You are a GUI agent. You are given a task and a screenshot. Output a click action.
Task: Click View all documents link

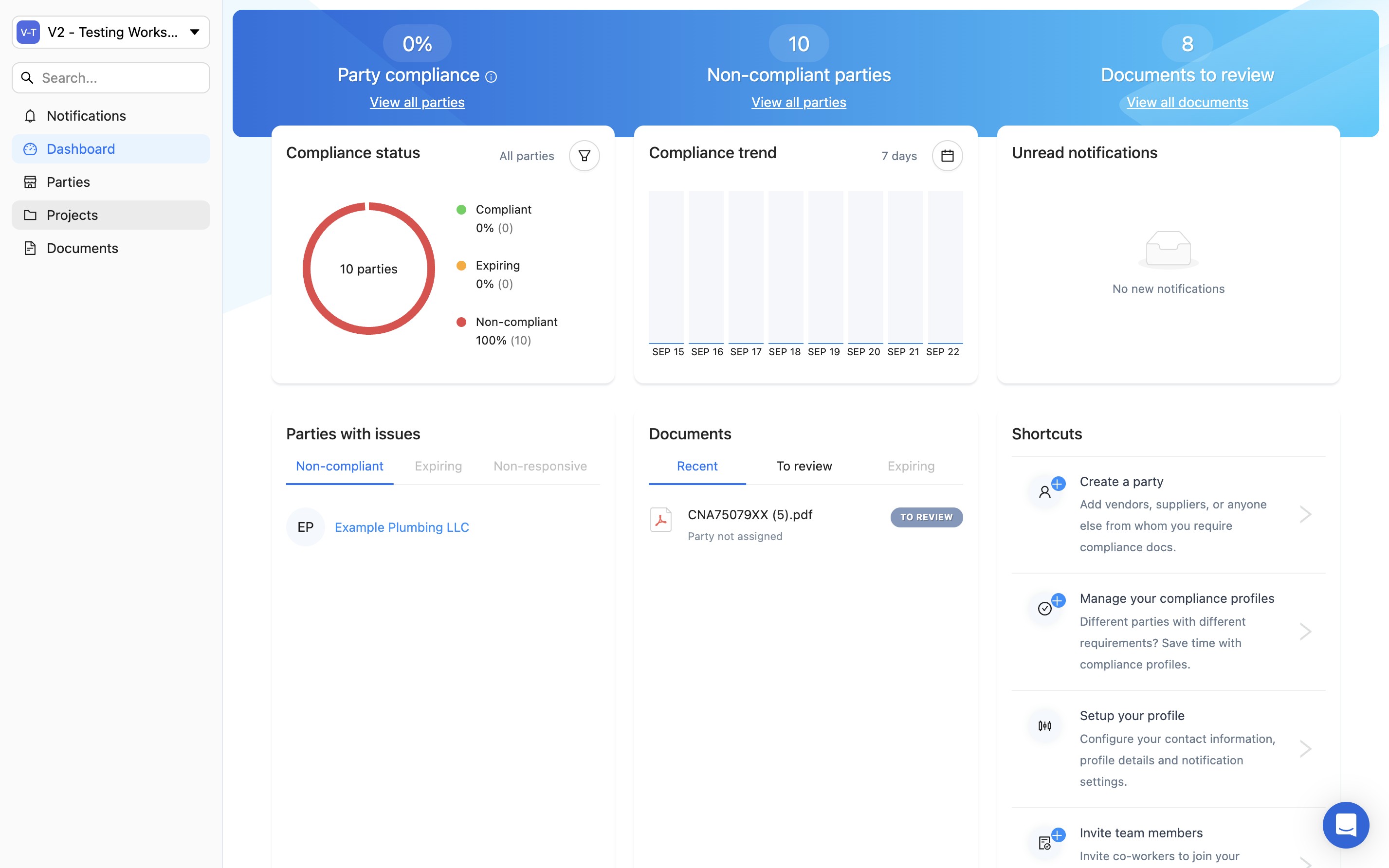point(1187,102)
